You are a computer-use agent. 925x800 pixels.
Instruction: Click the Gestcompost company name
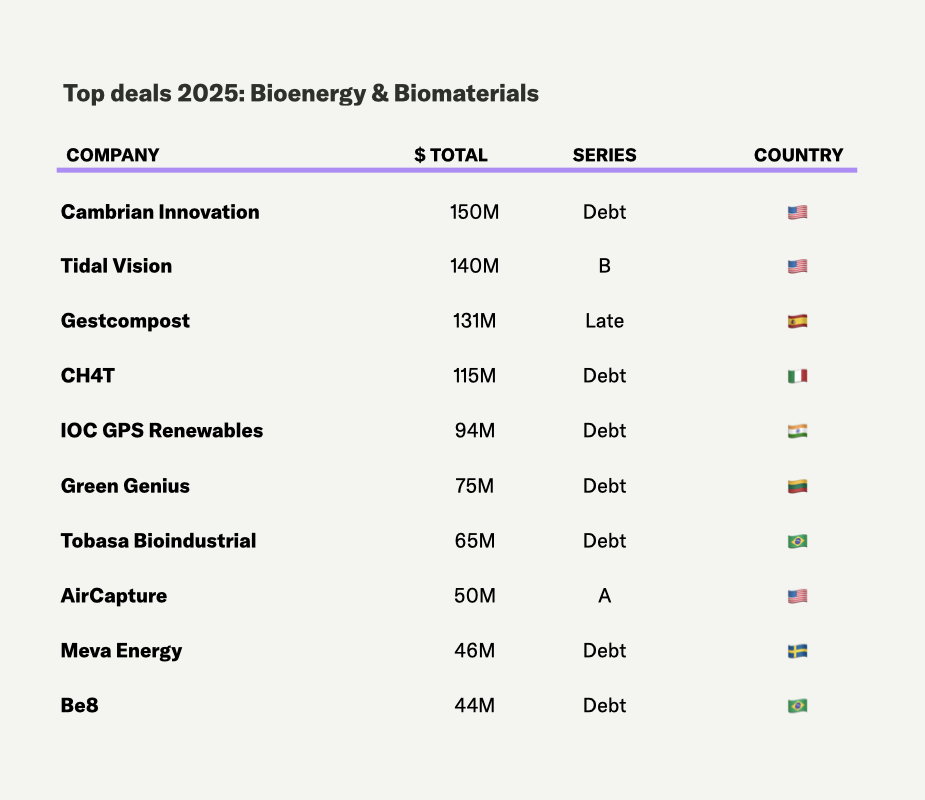tap(125, 321)
